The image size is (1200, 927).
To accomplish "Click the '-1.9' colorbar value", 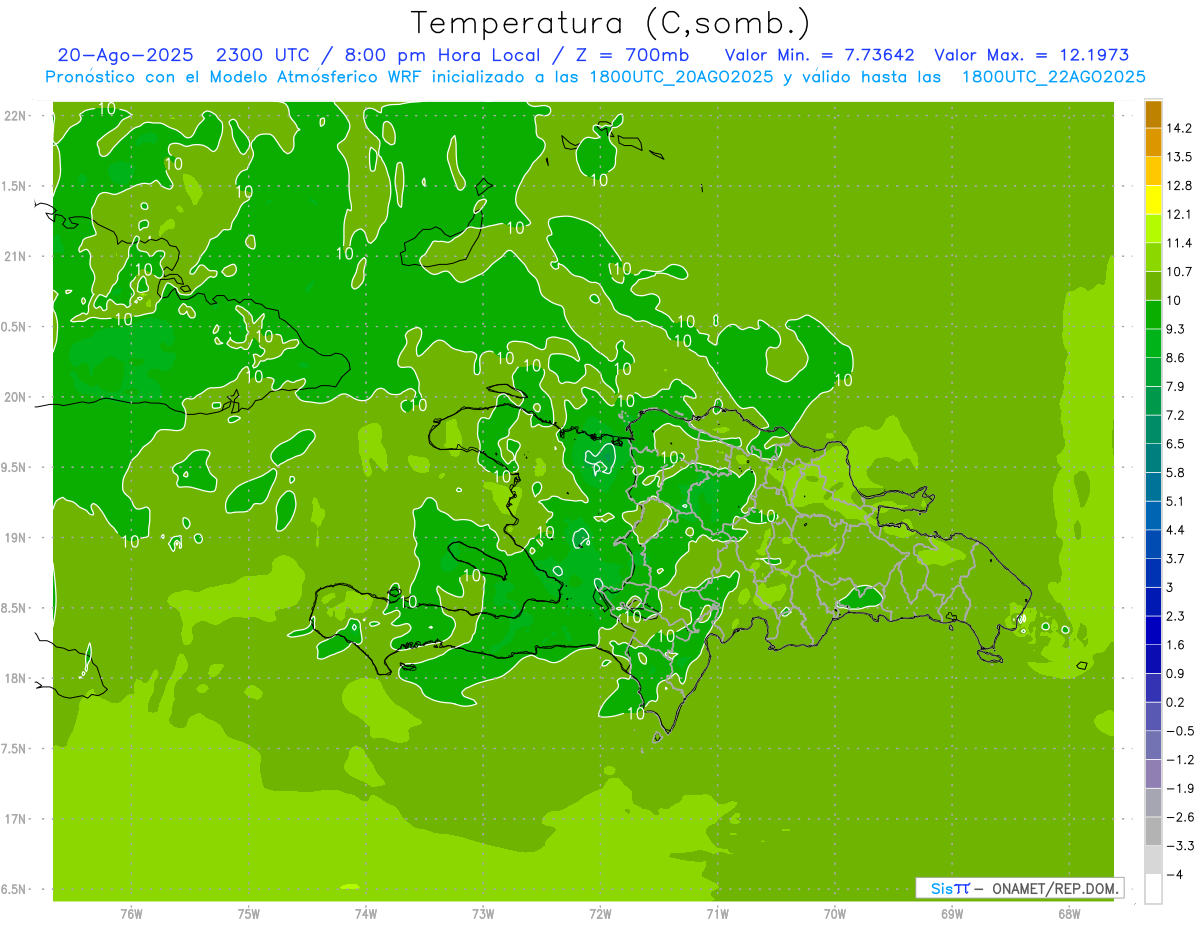I will [1179, 789].
